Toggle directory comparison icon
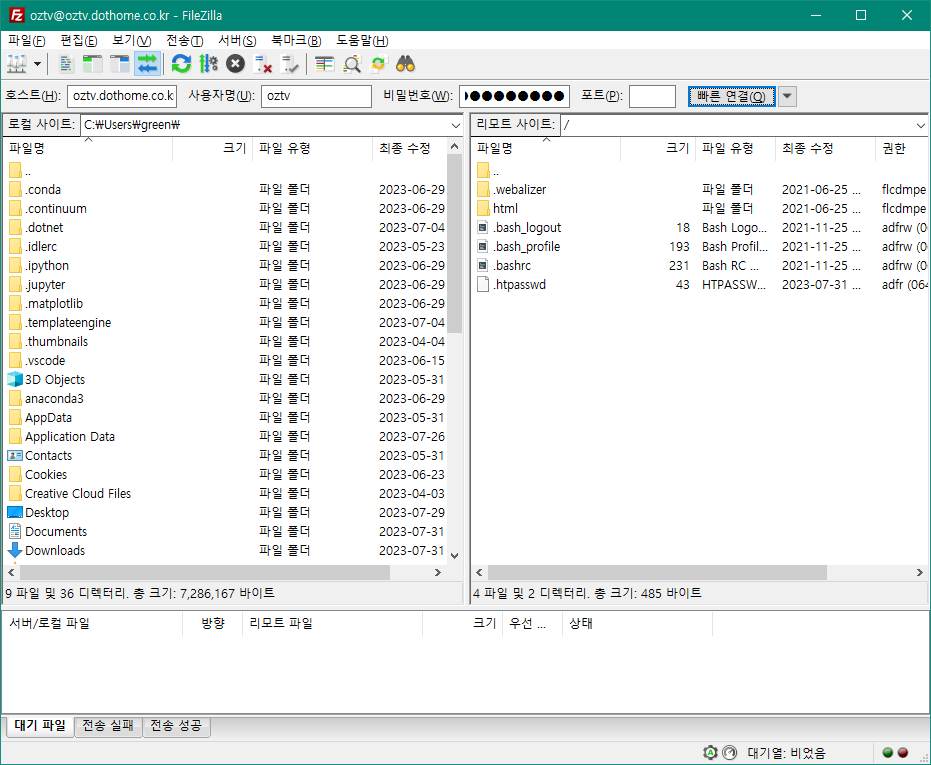The height and width of the screenshot is (765, 931). point(352,64)
